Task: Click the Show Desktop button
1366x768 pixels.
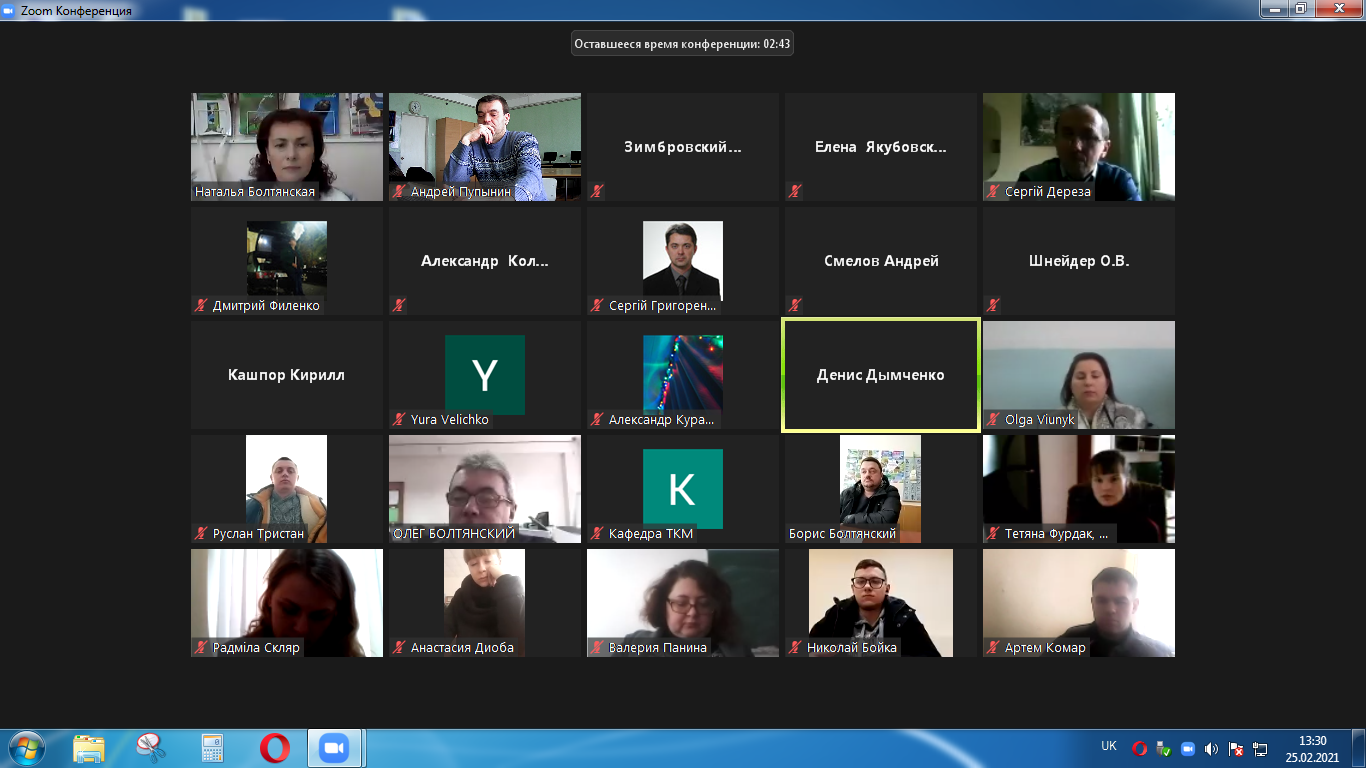Action: 1358,748
